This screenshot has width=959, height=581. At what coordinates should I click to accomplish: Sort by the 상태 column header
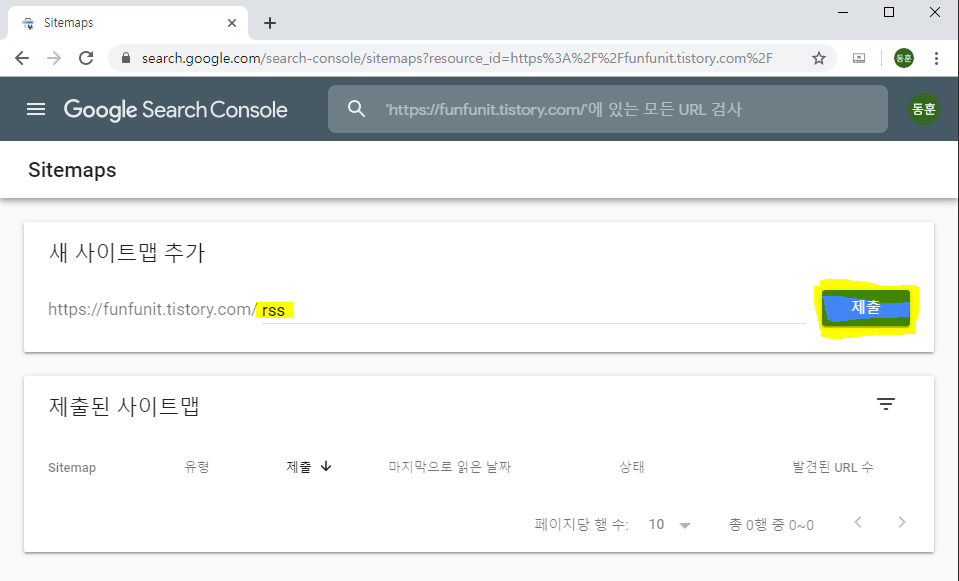point(632,467)
